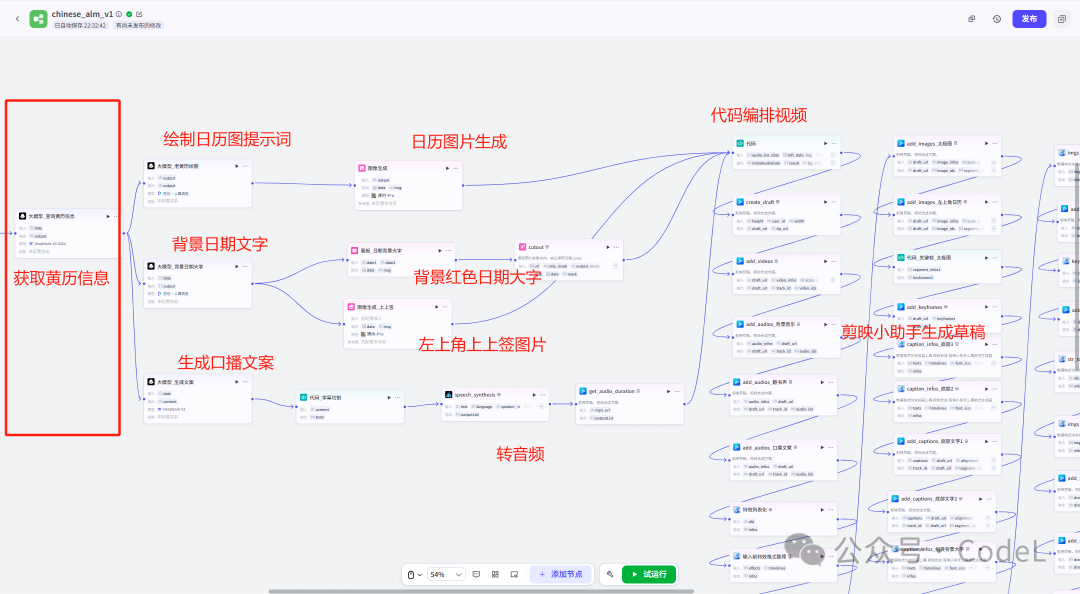Click the comment icon in bottom toolbar
The width and height of the screenshot is (1080, 594).
476,574
